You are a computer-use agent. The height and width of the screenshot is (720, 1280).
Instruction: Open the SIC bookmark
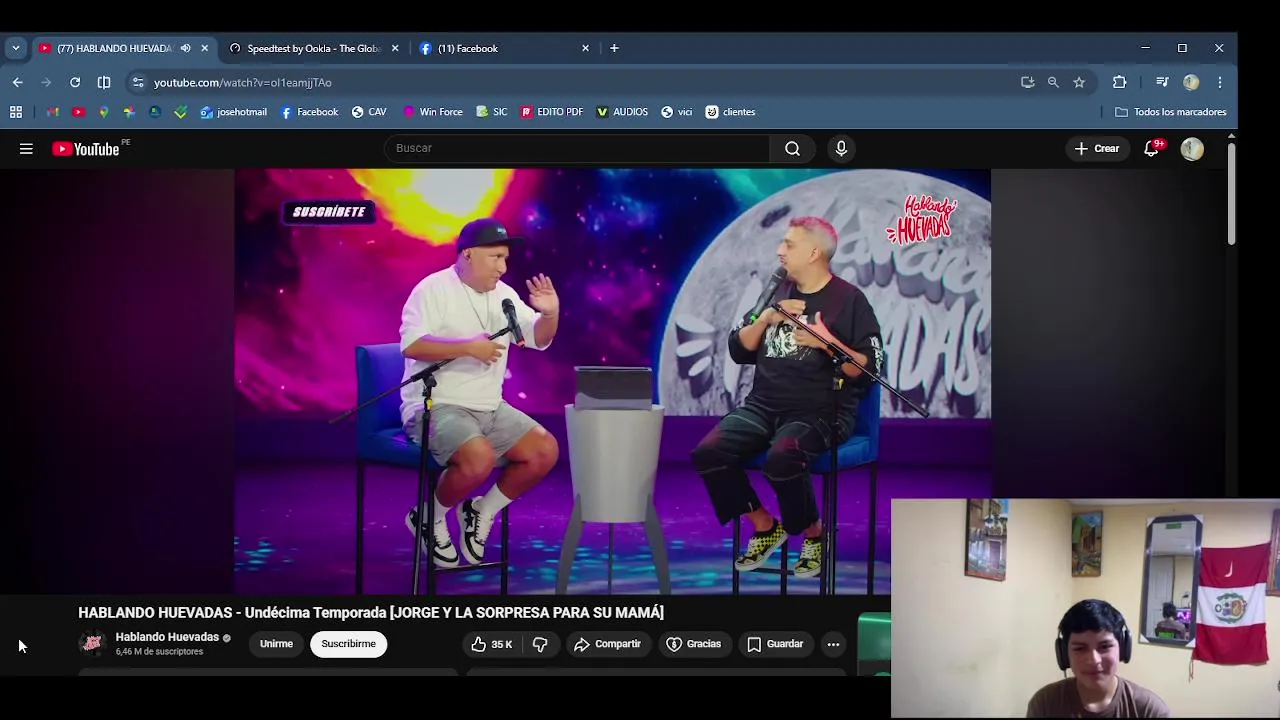[492, 112]
